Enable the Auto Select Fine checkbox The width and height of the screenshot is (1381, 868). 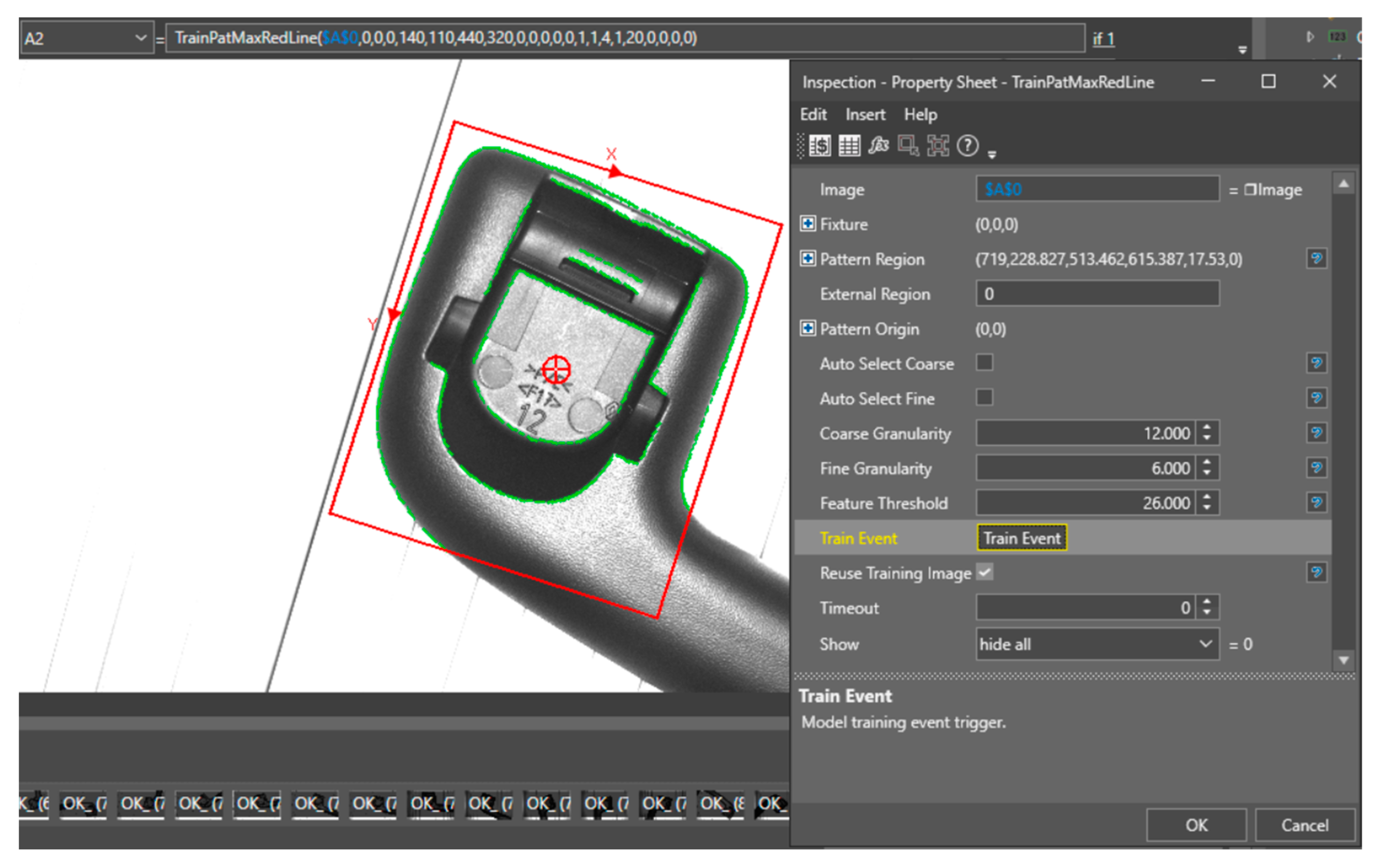pos(984,397)
